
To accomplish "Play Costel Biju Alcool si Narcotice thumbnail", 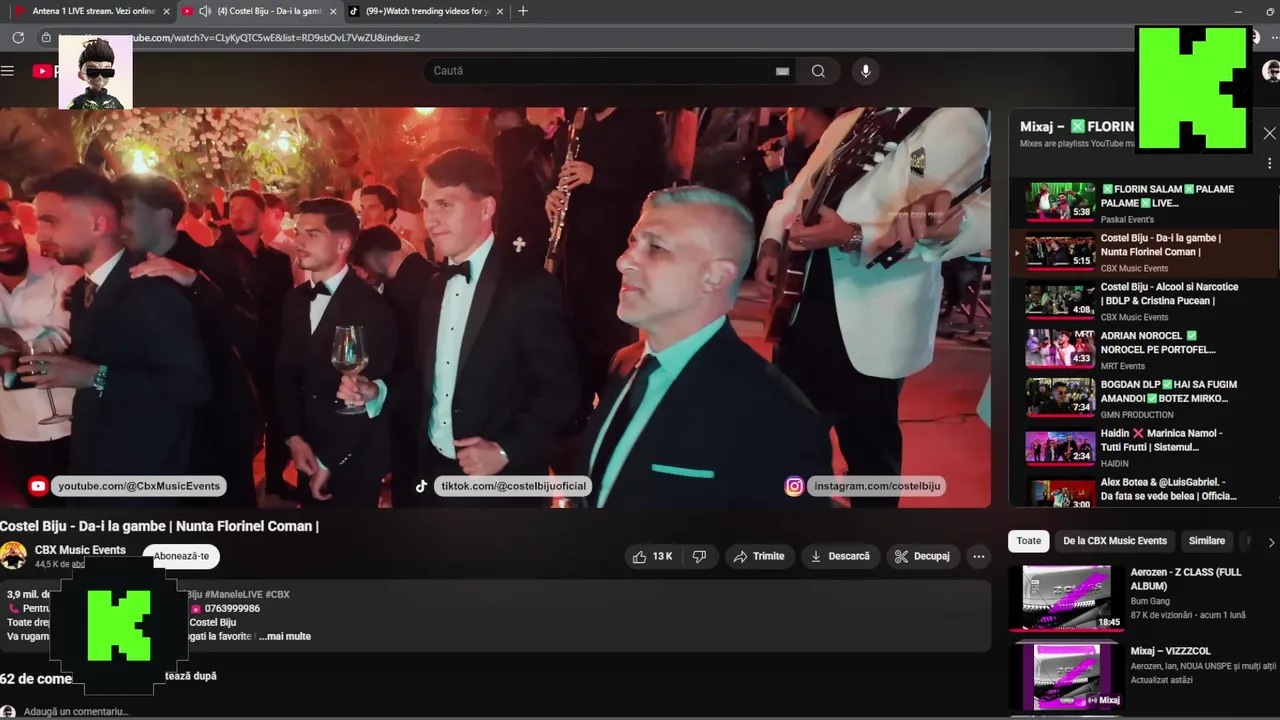I will coord(1060,300).
